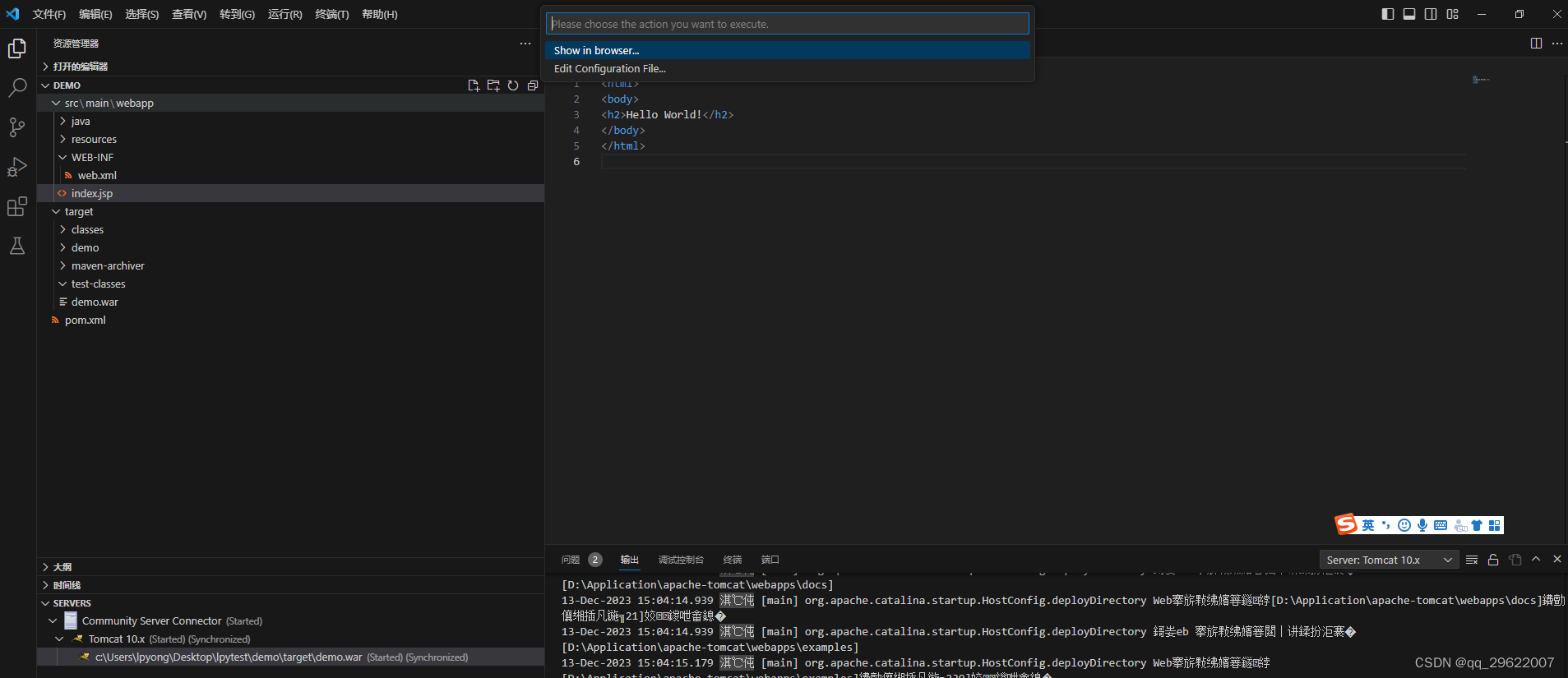Open the 文件(F) File menu
Image resolution: width=1568 pixels, height=678 pixels.
(x=49, y=14)
